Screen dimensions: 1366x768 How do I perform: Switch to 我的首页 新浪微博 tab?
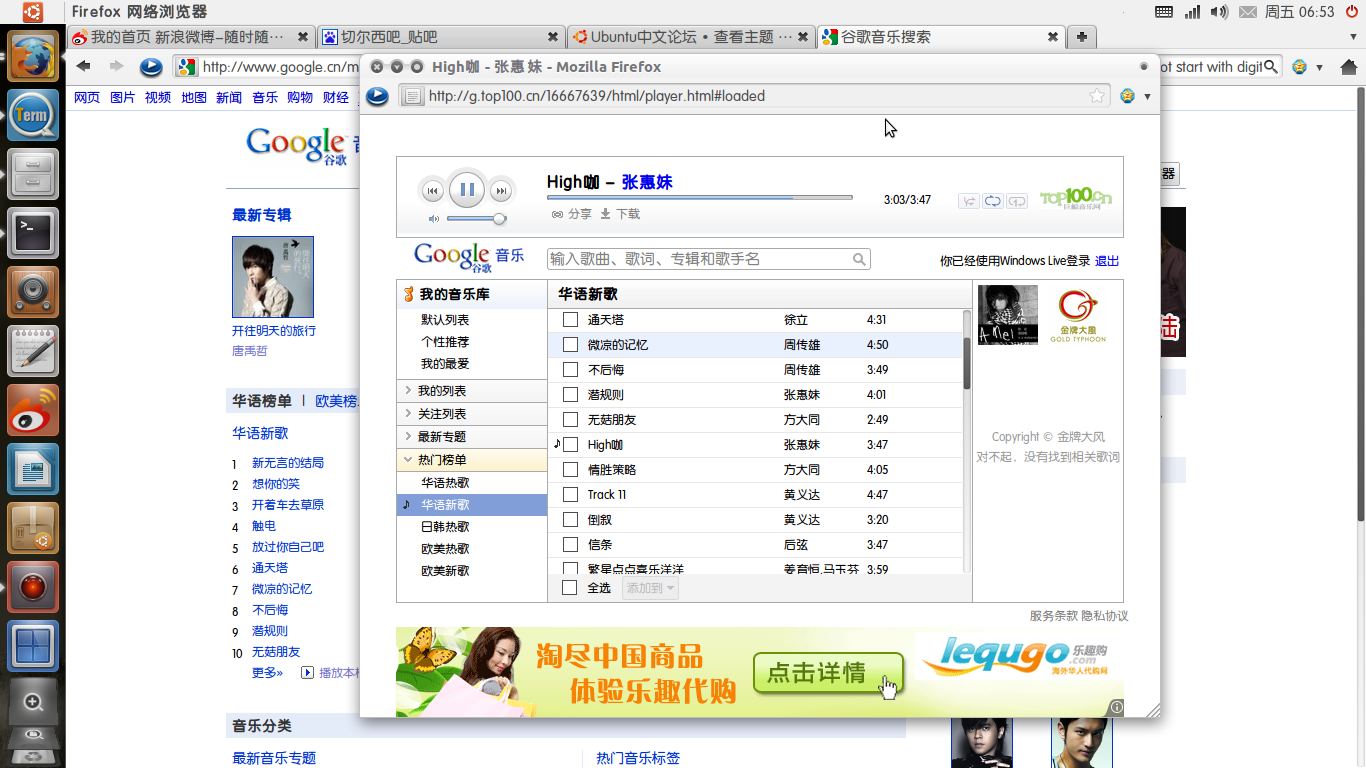[191, 37]
